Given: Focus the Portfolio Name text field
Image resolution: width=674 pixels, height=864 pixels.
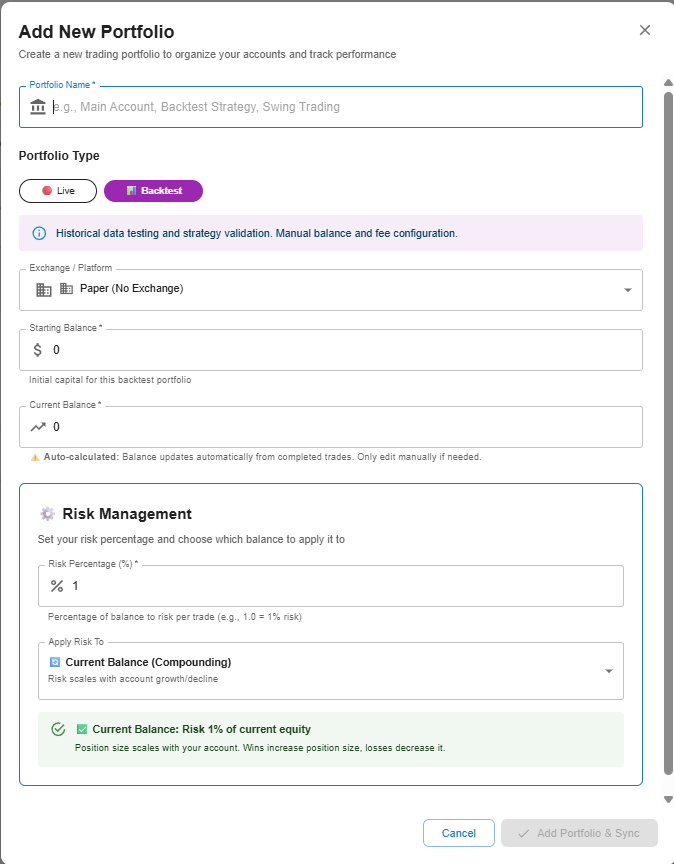Looking at the screenshot, I should pyautogui.click(x=331, y=107).
